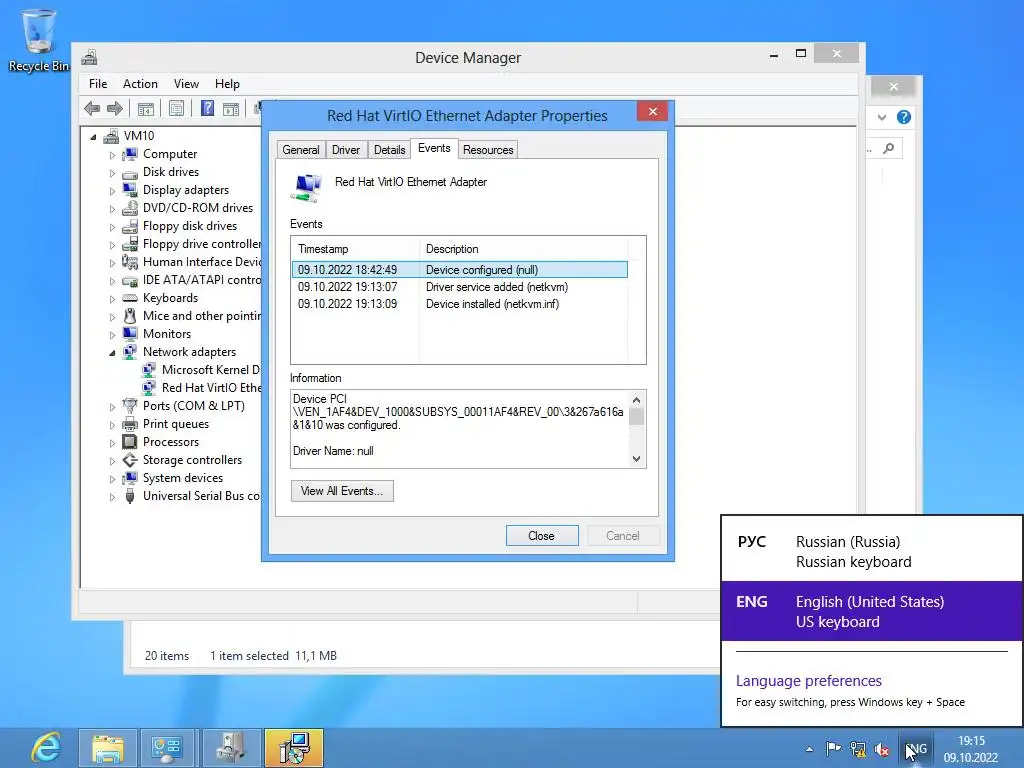Open the Recycle Bin desktop icon
1024x768 pixels.
click(39, 40)
